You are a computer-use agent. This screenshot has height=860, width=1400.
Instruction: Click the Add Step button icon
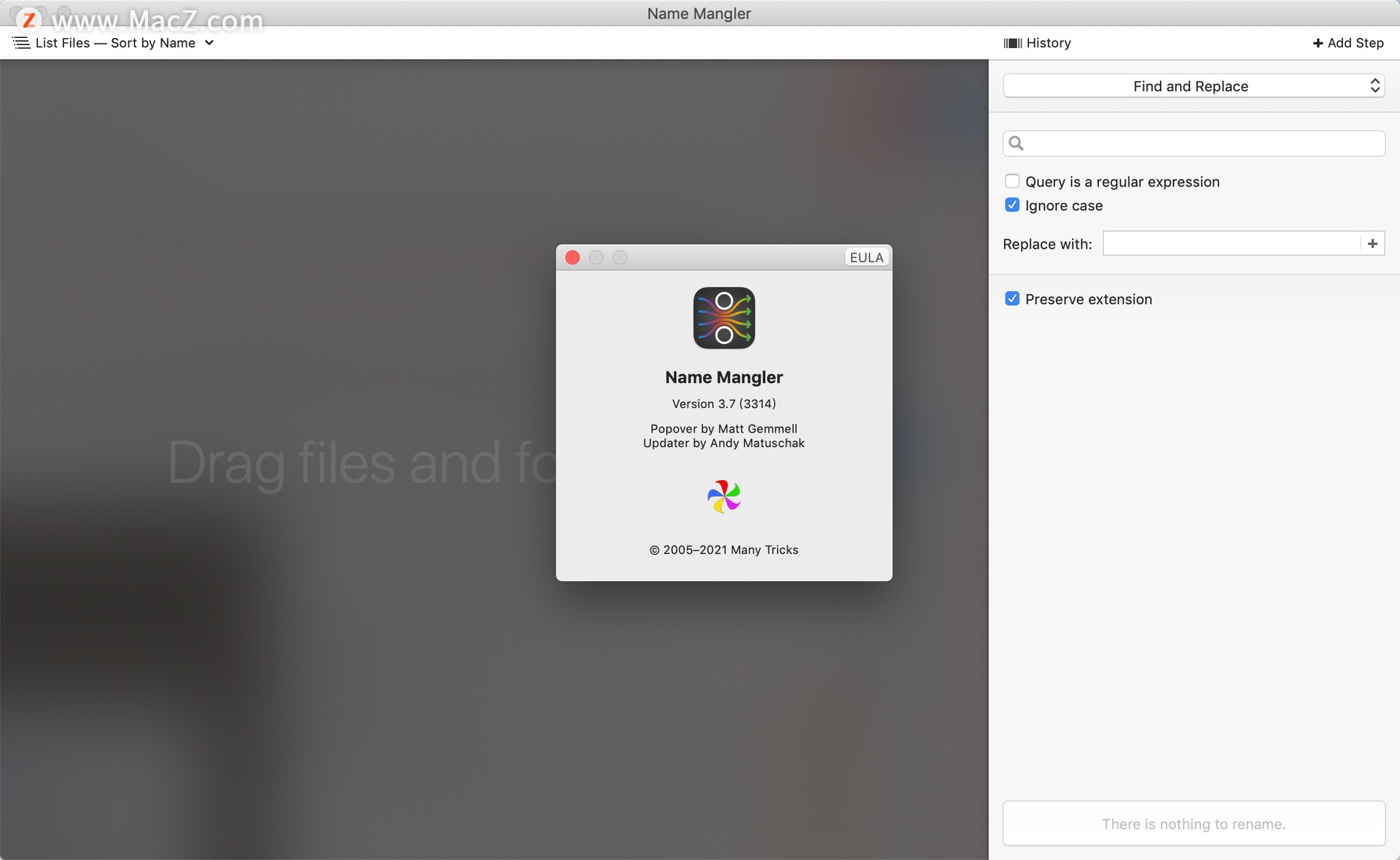pos(1318,42)
